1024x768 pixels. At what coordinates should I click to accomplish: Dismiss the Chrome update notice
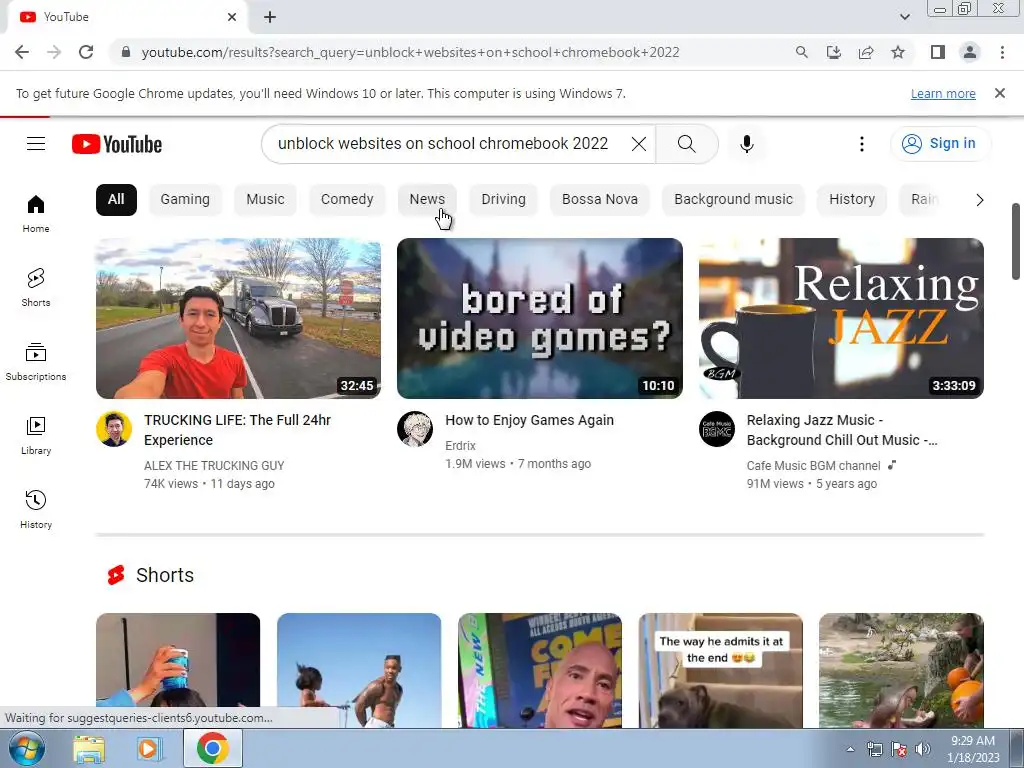point(999,93)
